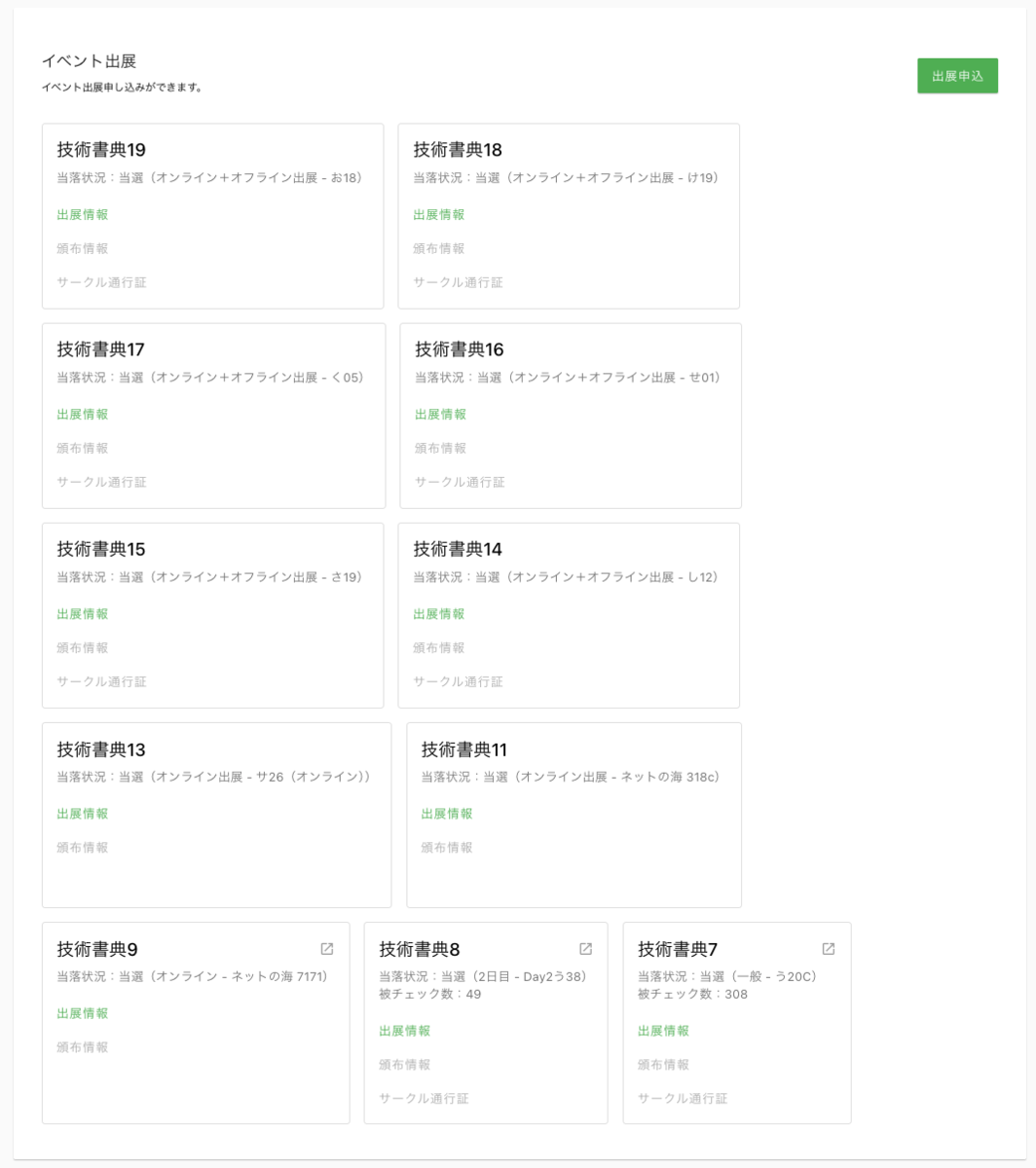Screen dimensions: 1036x1168
Task: Select 頒布情報 in 技術書典17 card
Action: coord(83,448)
